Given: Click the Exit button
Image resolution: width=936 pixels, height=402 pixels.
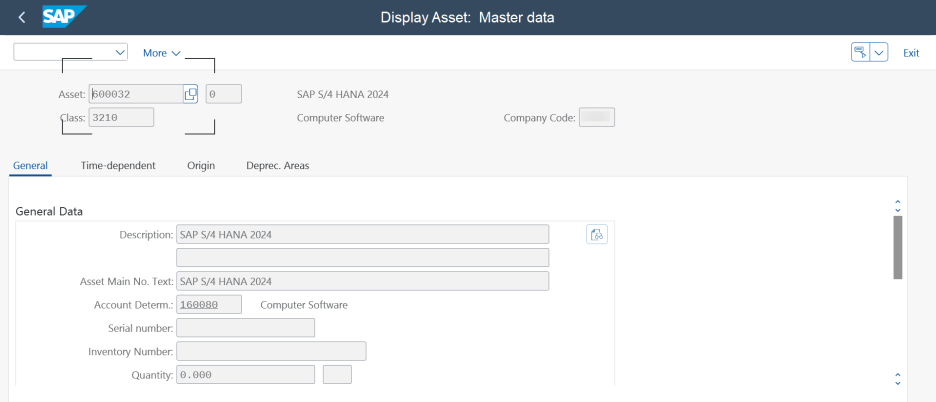Looking at the screenshot, I should [x=911, y=53].
